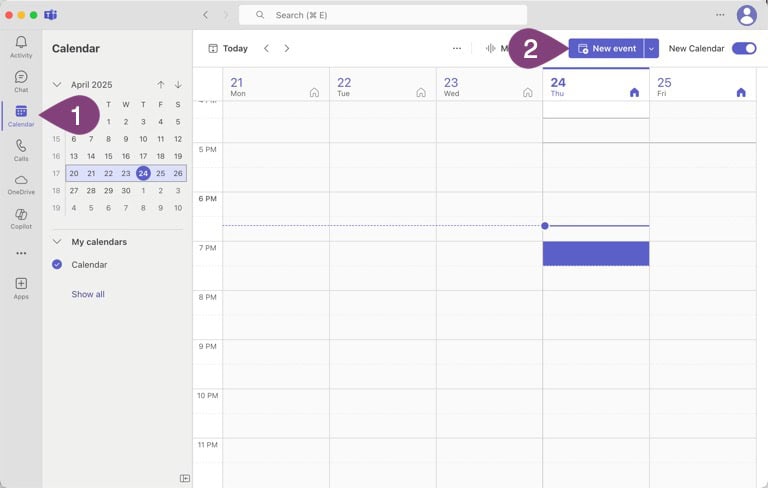
Task: Click the home location icon on Friday 25
Action: tap(741, 93)
